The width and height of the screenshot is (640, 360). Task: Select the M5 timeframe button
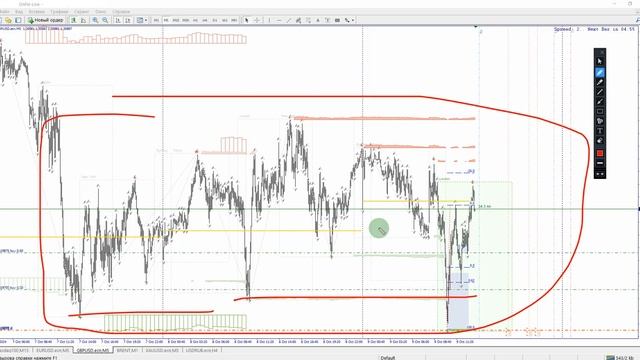[166, 20]
